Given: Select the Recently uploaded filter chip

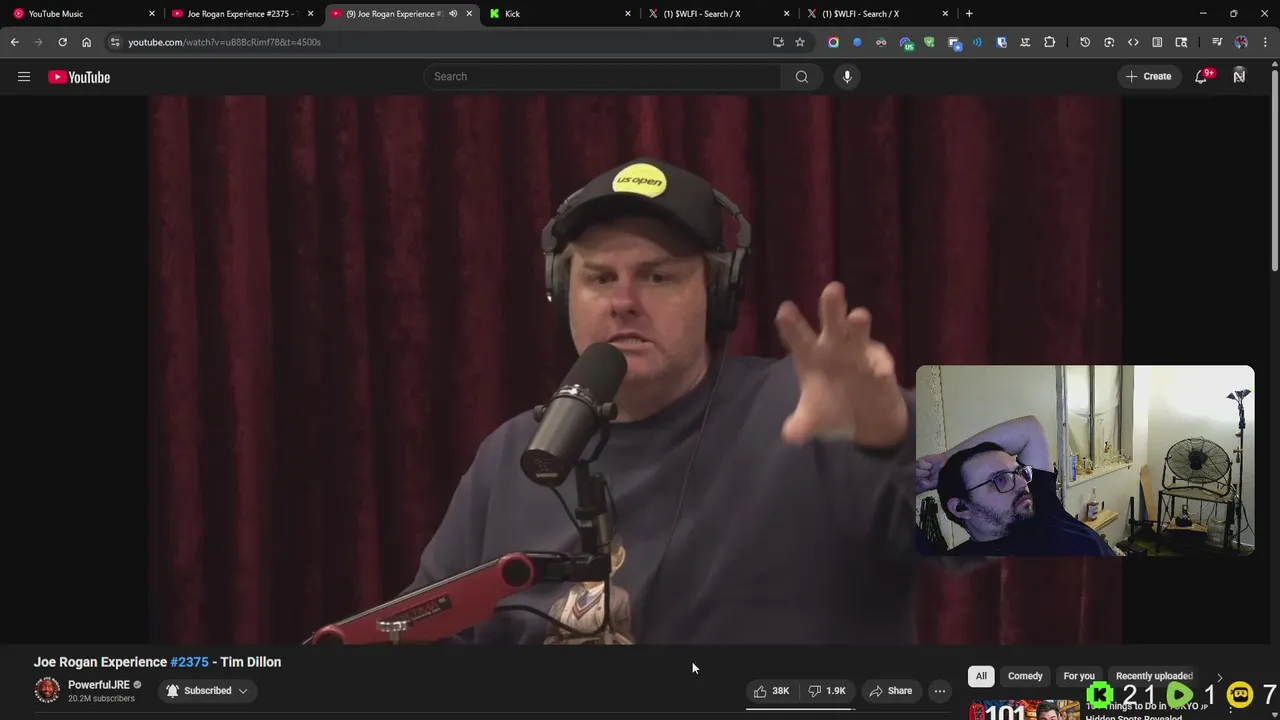Looking at the screenshot, I should pos(1154,676).
